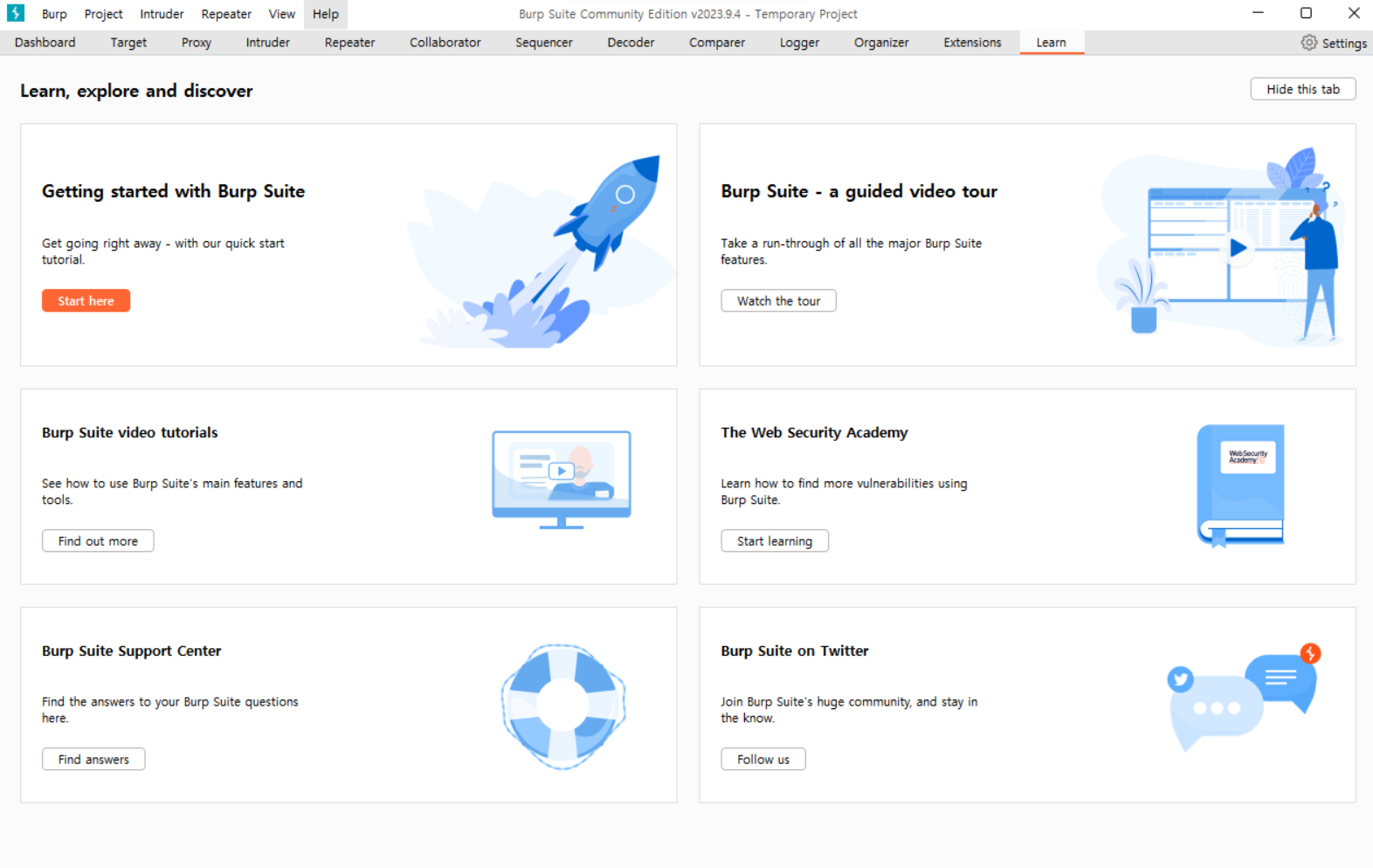Switch to the Decoder tab

tap(631, 42)
